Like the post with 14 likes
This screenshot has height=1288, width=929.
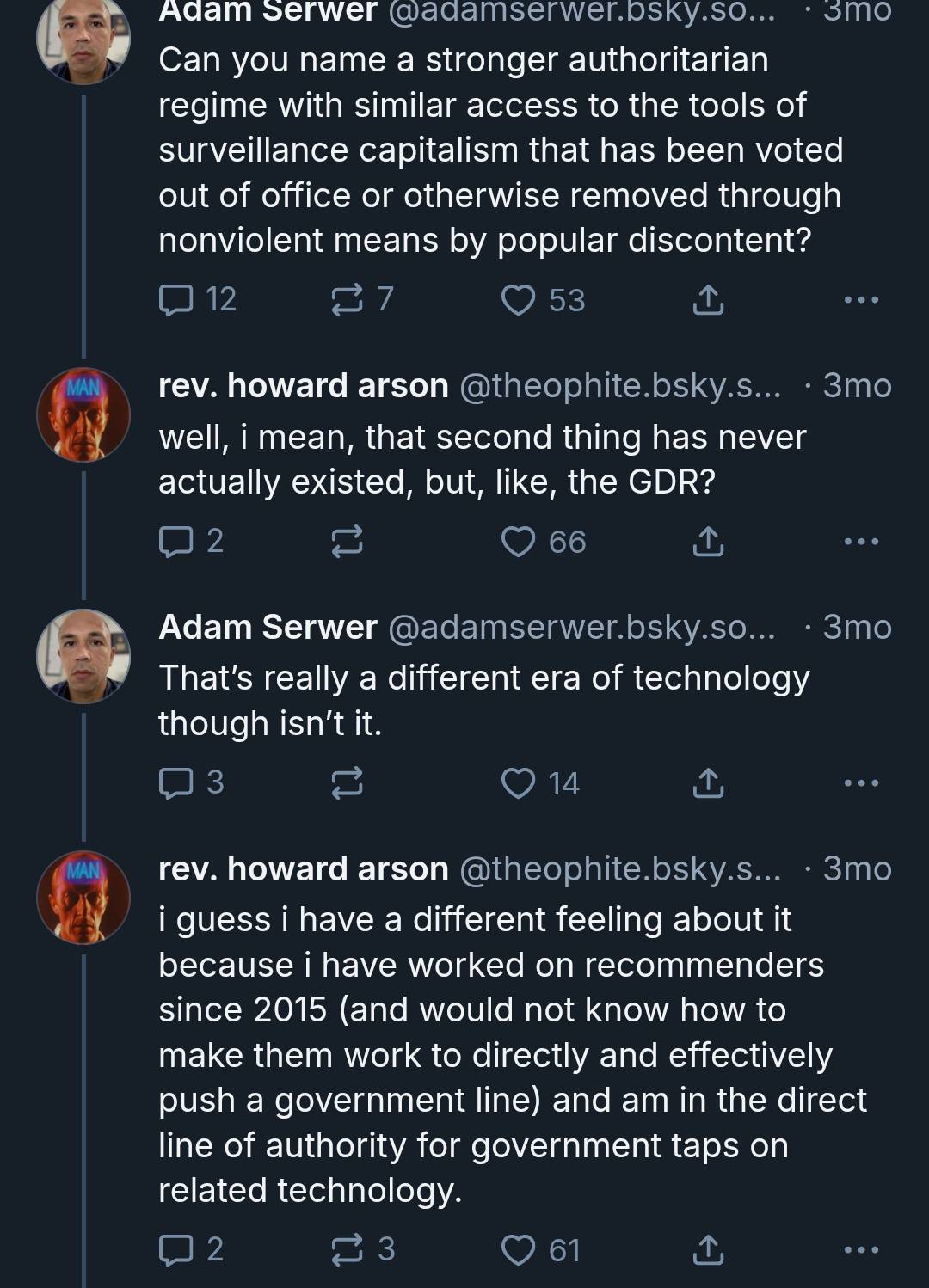(x=519, y=783)
